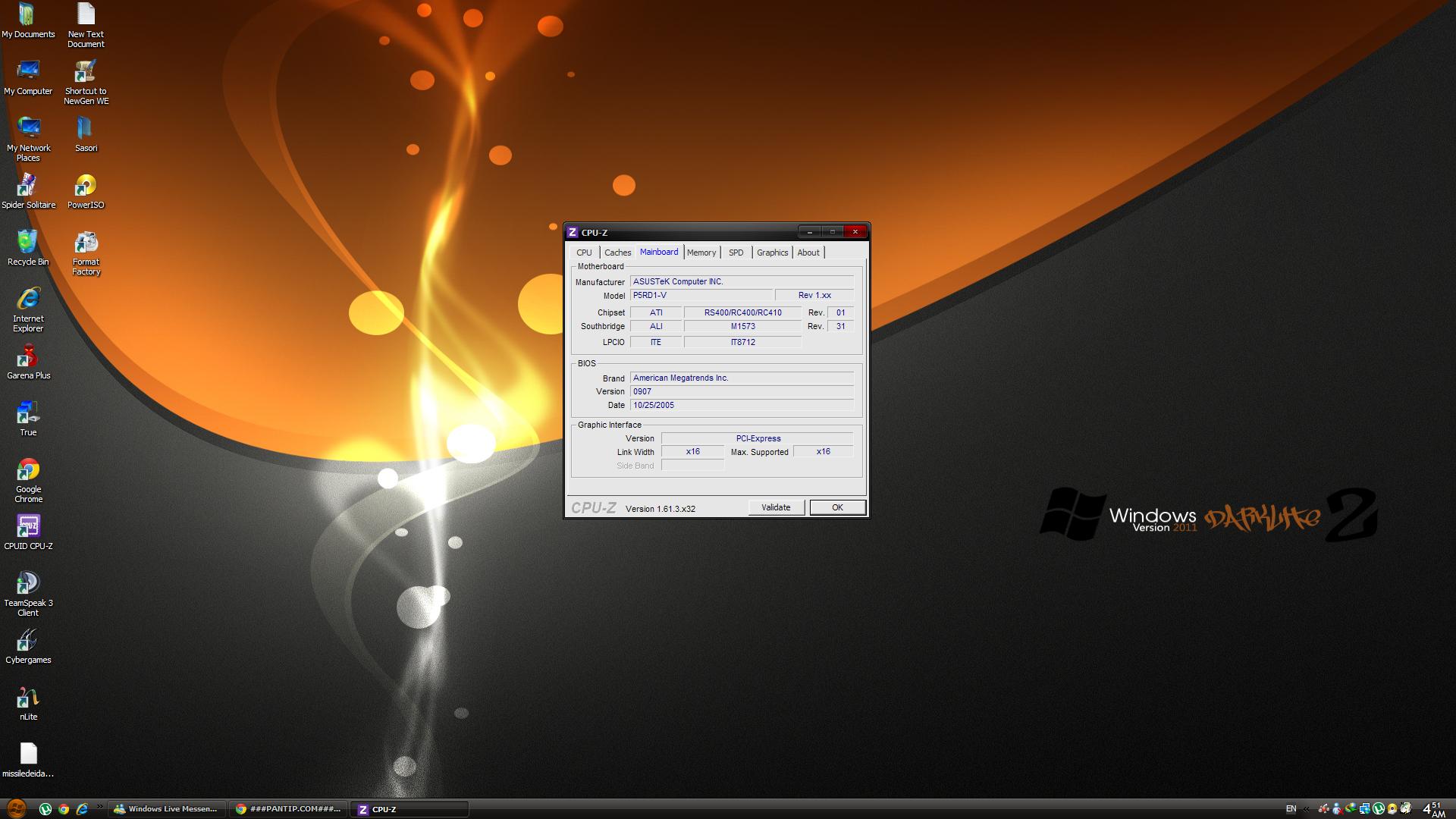Click the Start orb on the taskbar

point(16,808)
